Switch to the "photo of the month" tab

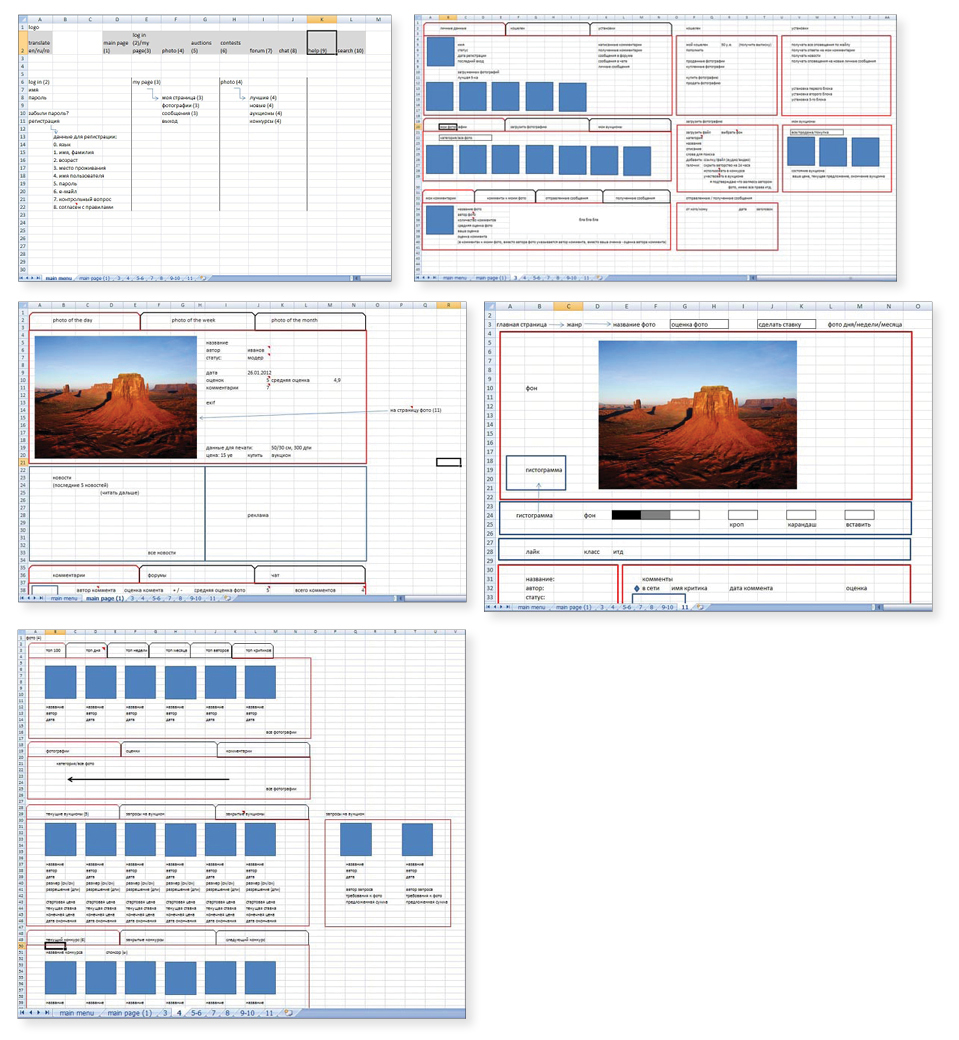pyautogui.click(x=309, y=320)
